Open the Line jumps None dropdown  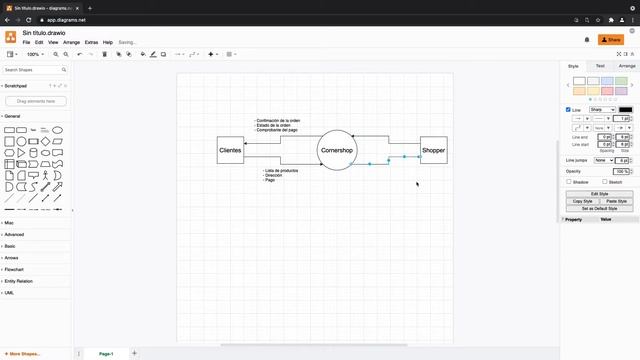[x=604, y=160]
